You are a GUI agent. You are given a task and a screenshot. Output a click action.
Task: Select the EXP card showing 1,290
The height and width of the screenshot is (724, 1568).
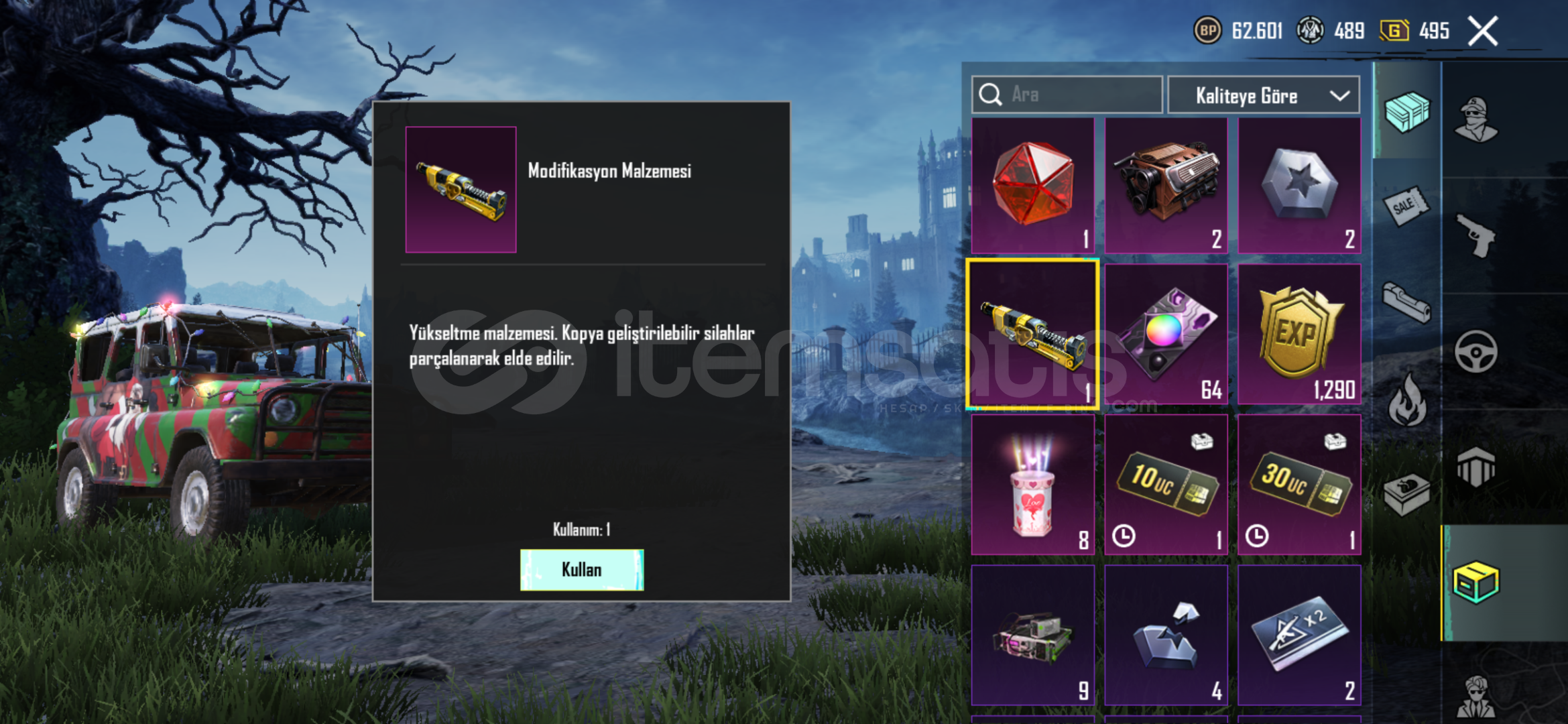tap(1299, 334)
